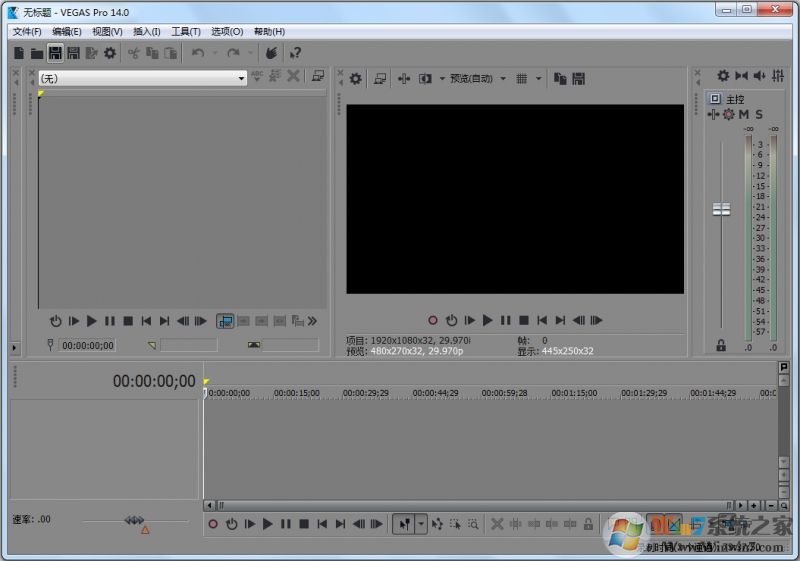This screenshot has height=561, width=800.
Task: Click What's This help cursor icon
Action: point(295,53)
